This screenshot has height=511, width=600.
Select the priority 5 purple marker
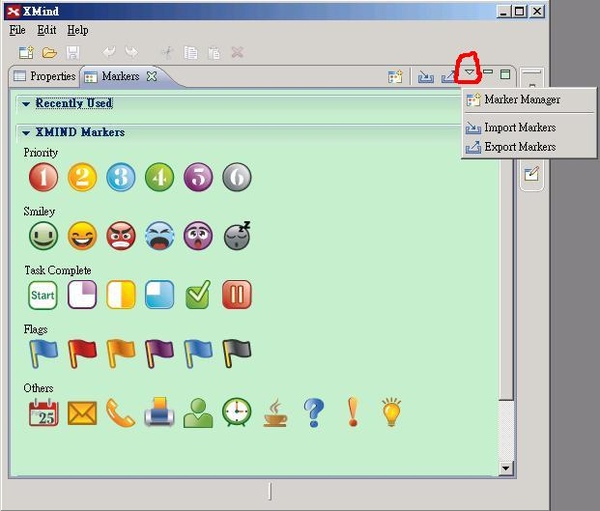198,177
